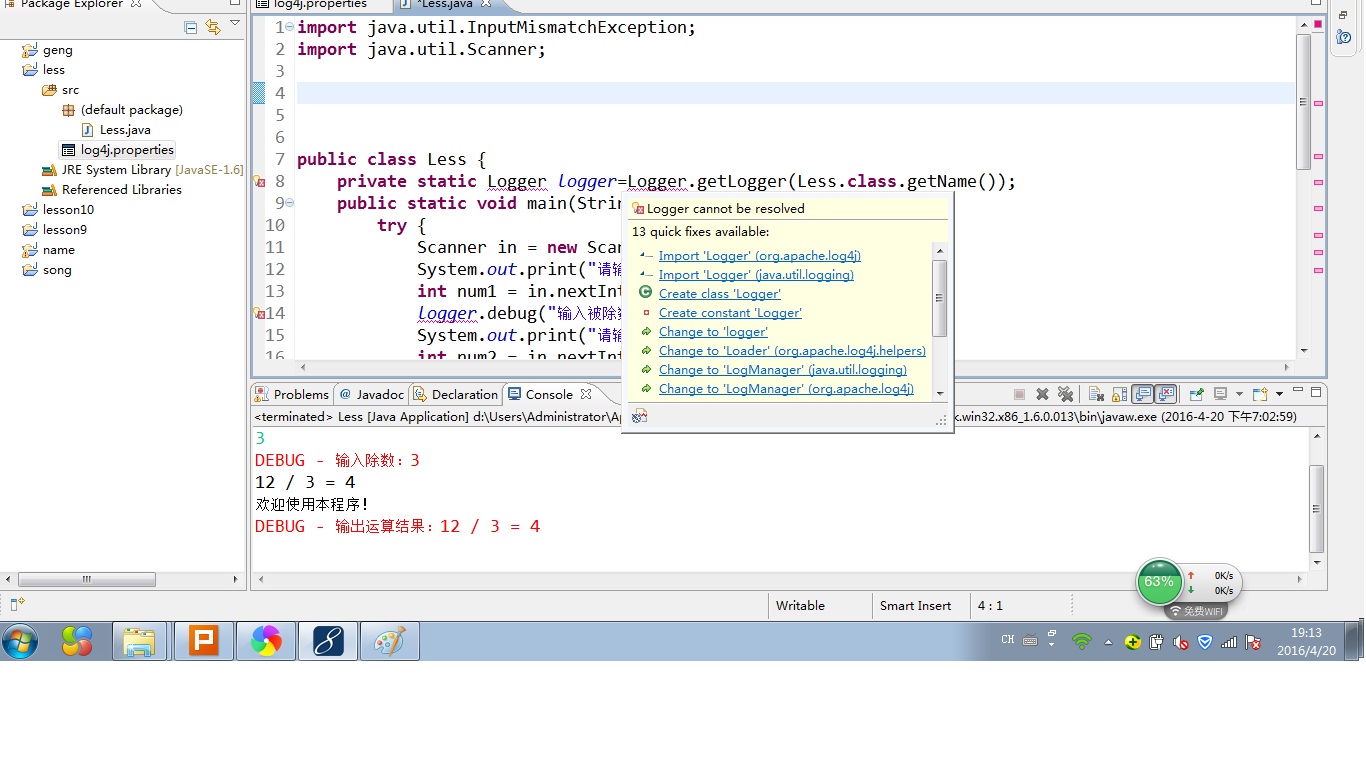Toggle Scroll Lock in Console toolbar
This screenshot has height=768, width=1366.
[1119, 394]
